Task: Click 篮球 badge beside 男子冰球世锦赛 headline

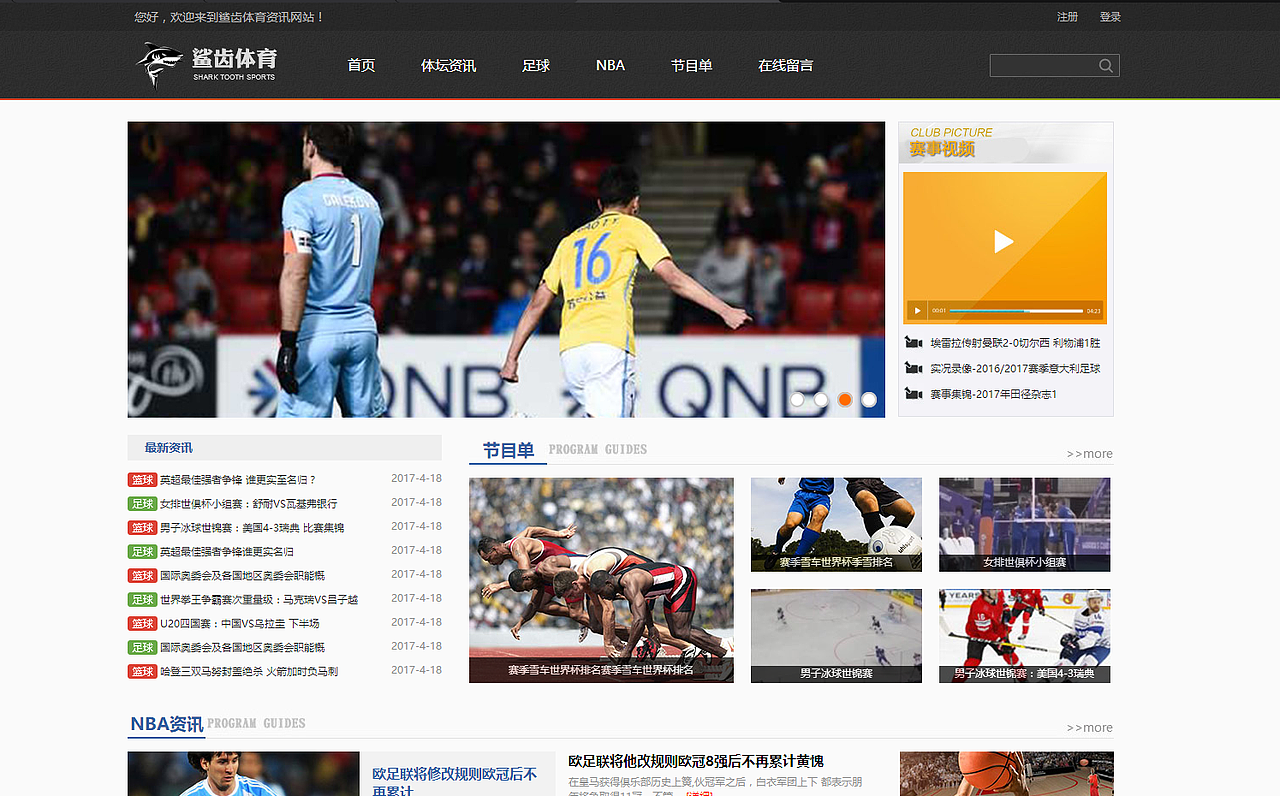Action: (142, 527)
